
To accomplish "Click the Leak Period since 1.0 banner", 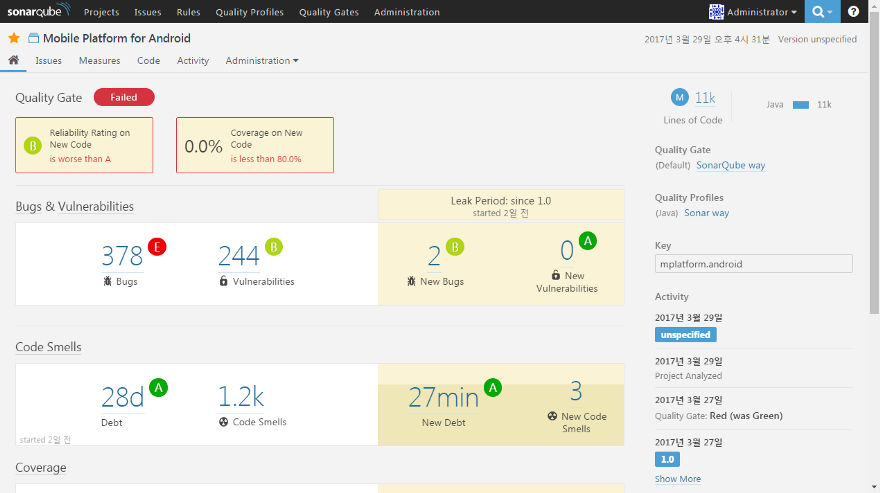I will click(501, 206).
